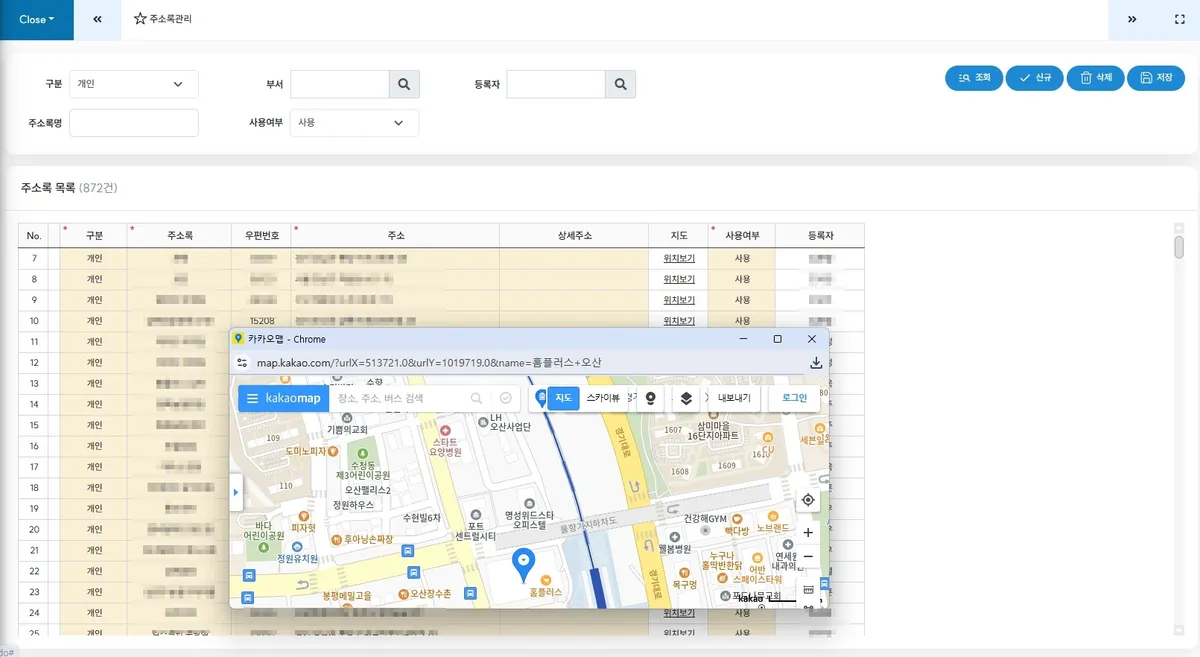Click the star icon beside 주소록관리 tab

pyautogui.click(x=140, y=19)
